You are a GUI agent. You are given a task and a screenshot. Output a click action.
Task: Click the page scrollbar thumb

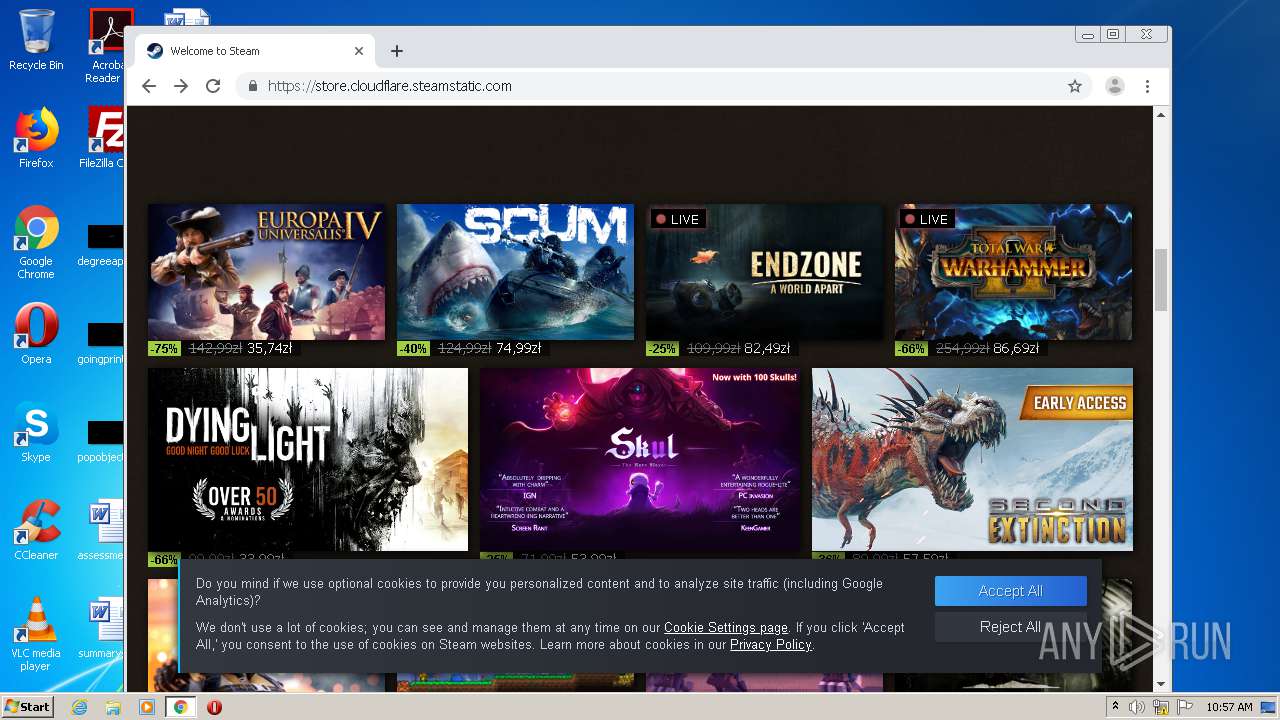coord(1161,280)
